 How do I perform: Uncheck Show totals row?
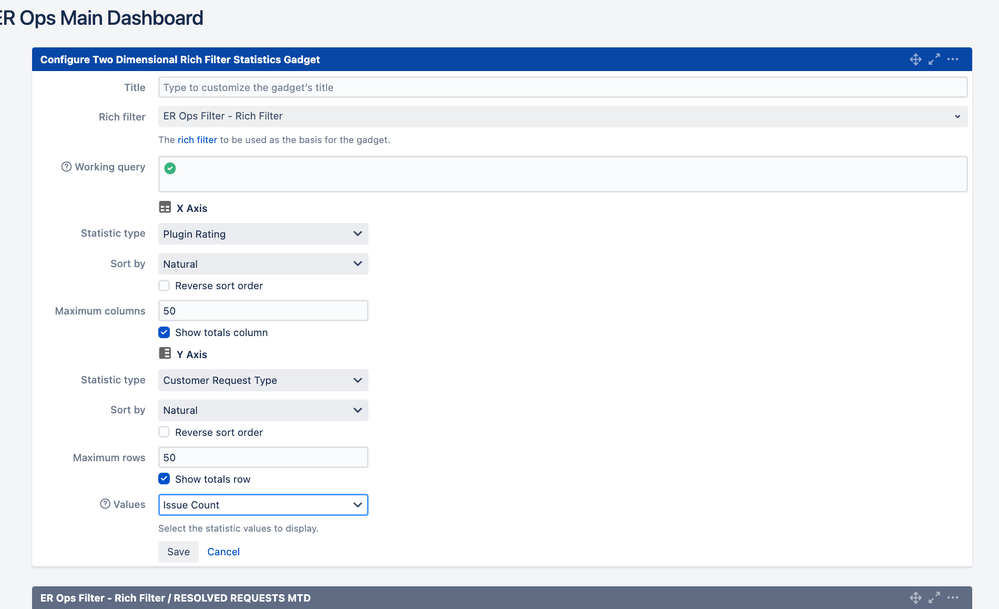164,479
